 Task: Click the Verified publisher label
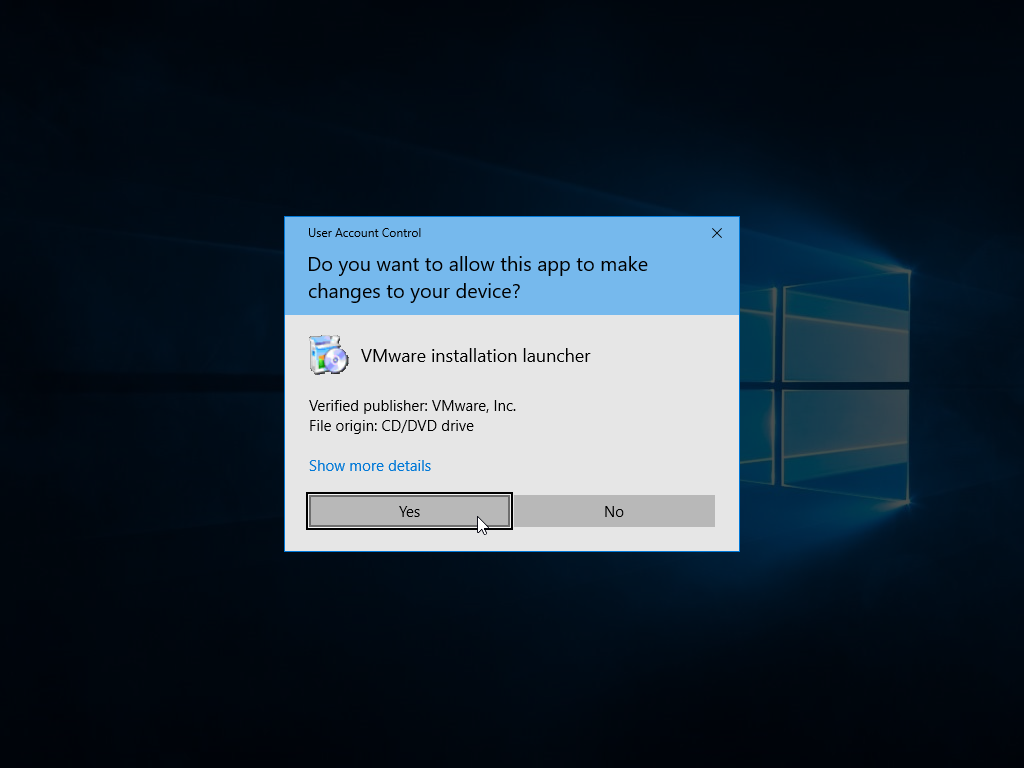tap(368, 406)
